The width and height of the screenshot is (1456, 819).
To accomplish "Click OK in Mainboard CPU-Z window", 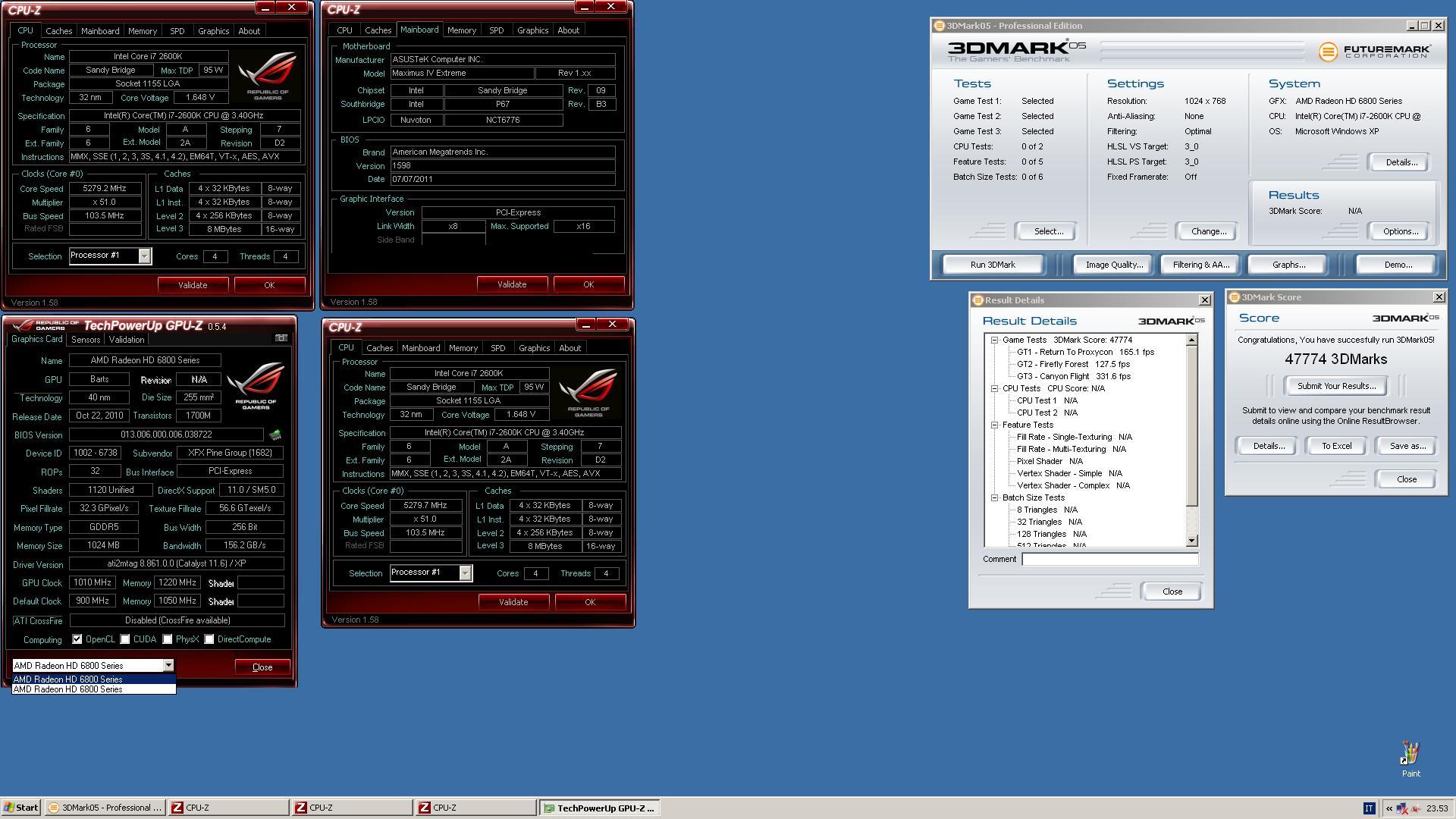I will tap(588, 284).
